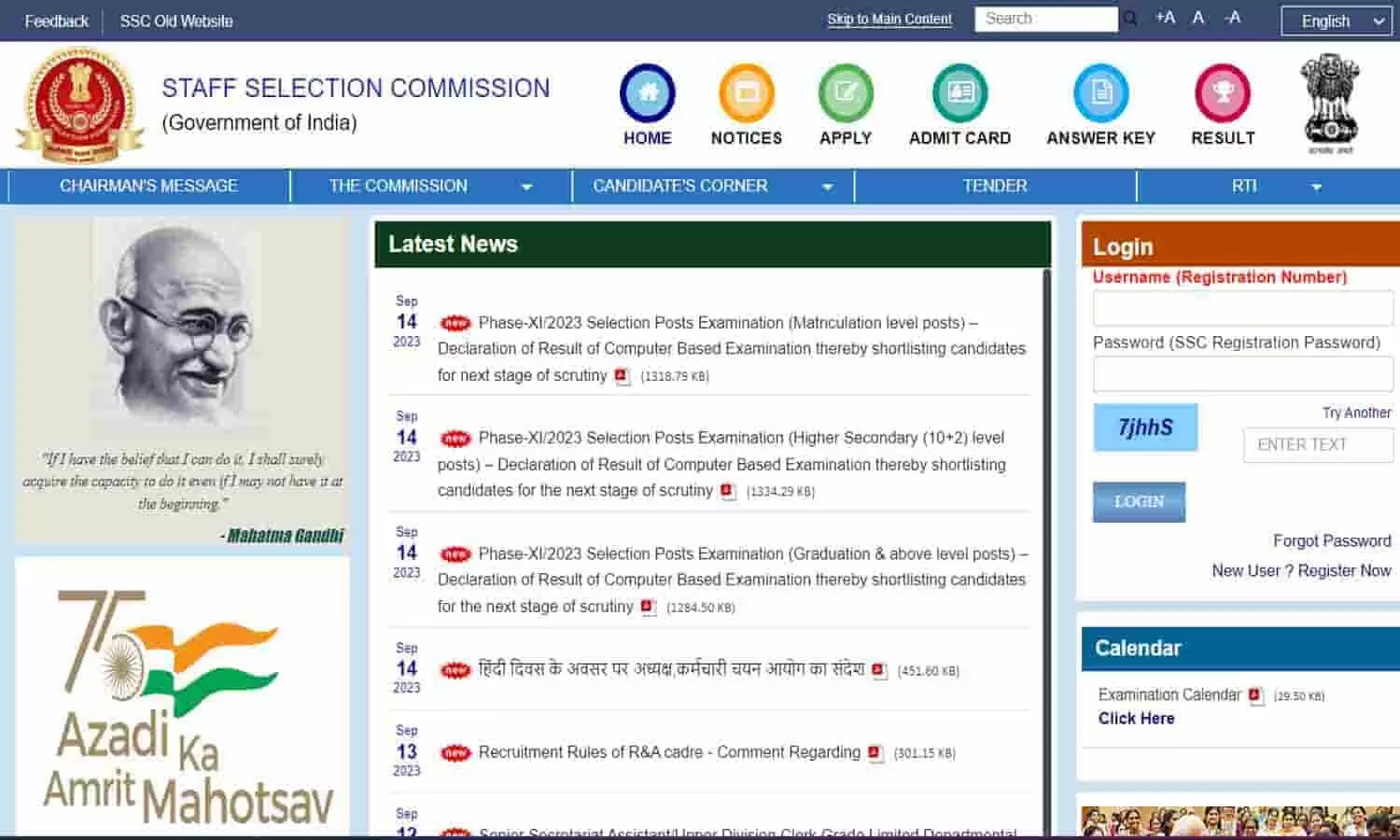Click the search magnifier icon
Image resolution: width=1400 pixels, height=840 pixels.
click(x=1130, y=19)
